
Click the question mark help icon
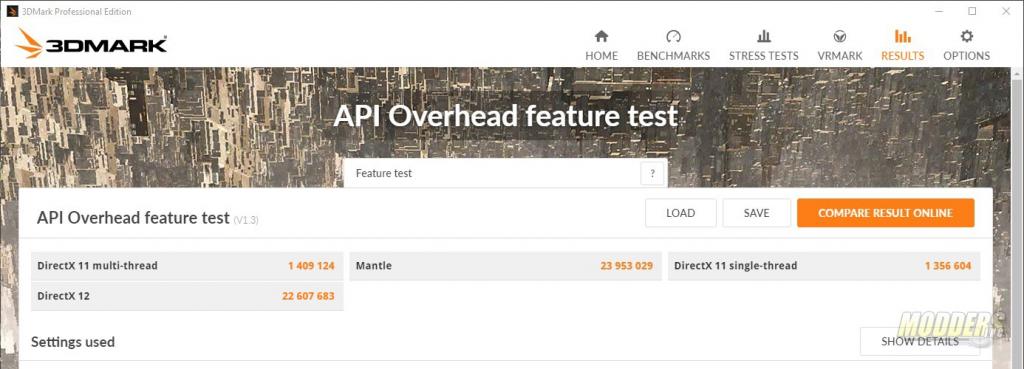[x=652, y=174]
